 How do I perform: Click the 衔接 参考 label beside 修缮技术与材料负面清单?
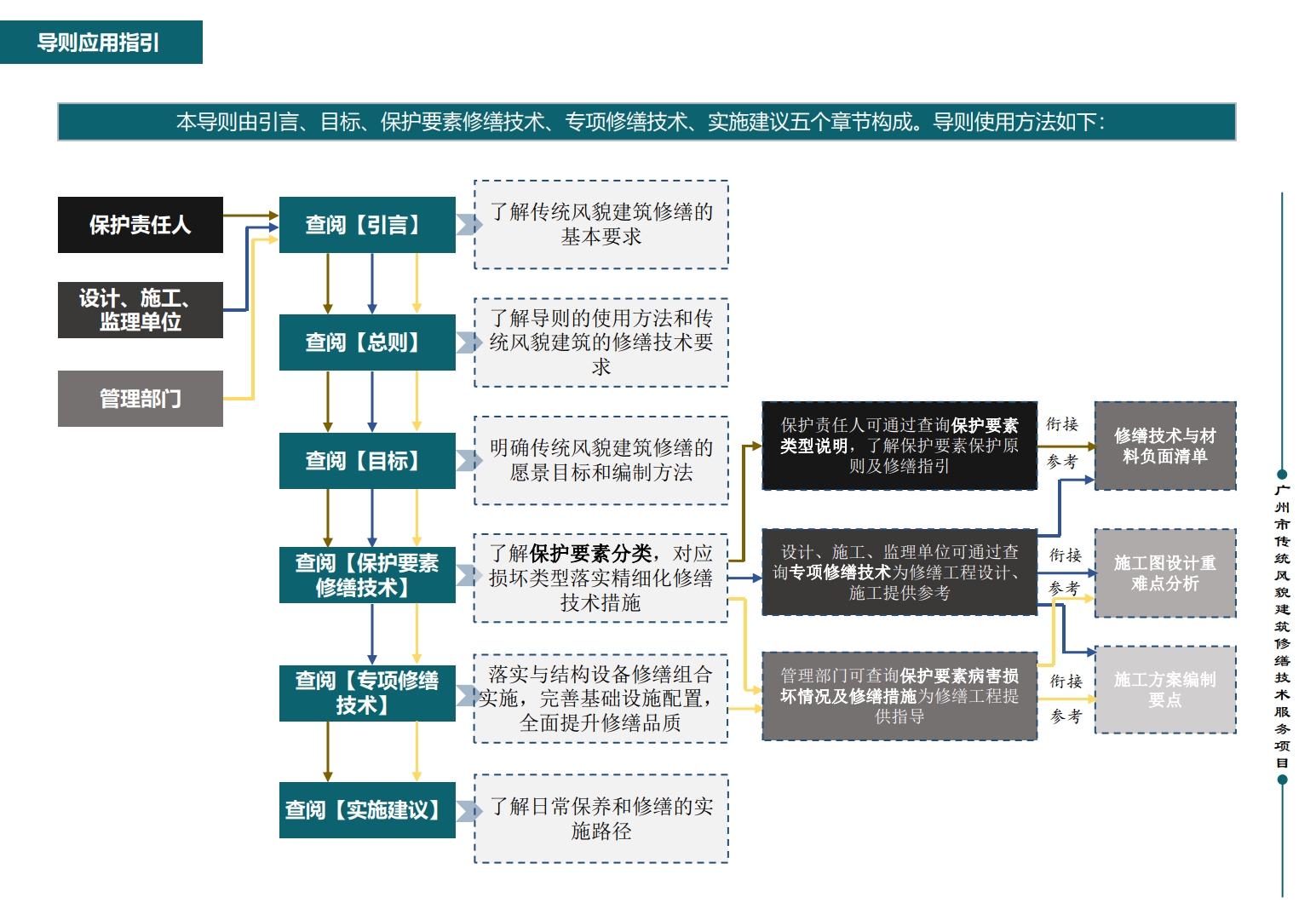pyautogui.click(x=1062, y=443)
